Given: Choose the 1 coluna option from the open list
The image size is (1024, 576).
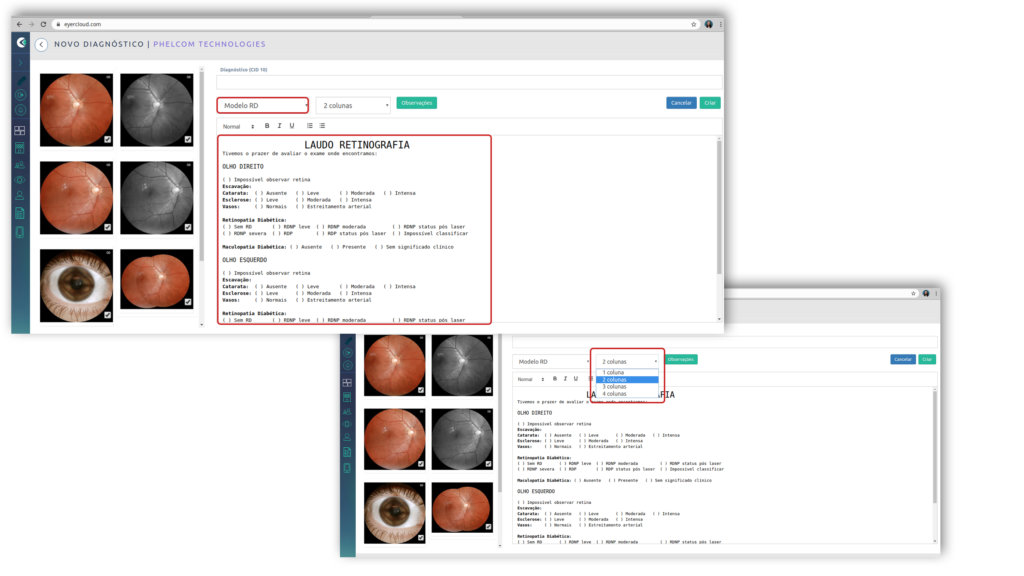Looking at the screenshot, I should 627,372.
